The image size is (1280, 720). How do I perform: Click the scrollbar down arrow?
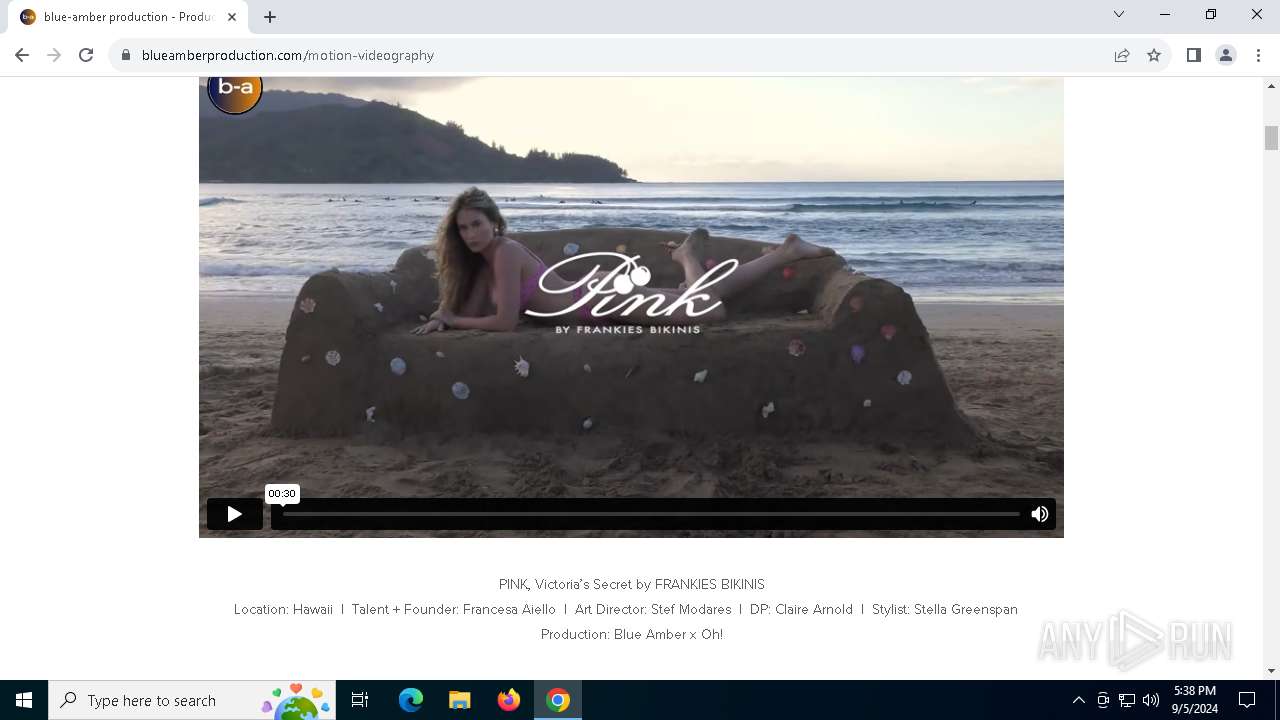(x=1271, y=671)
